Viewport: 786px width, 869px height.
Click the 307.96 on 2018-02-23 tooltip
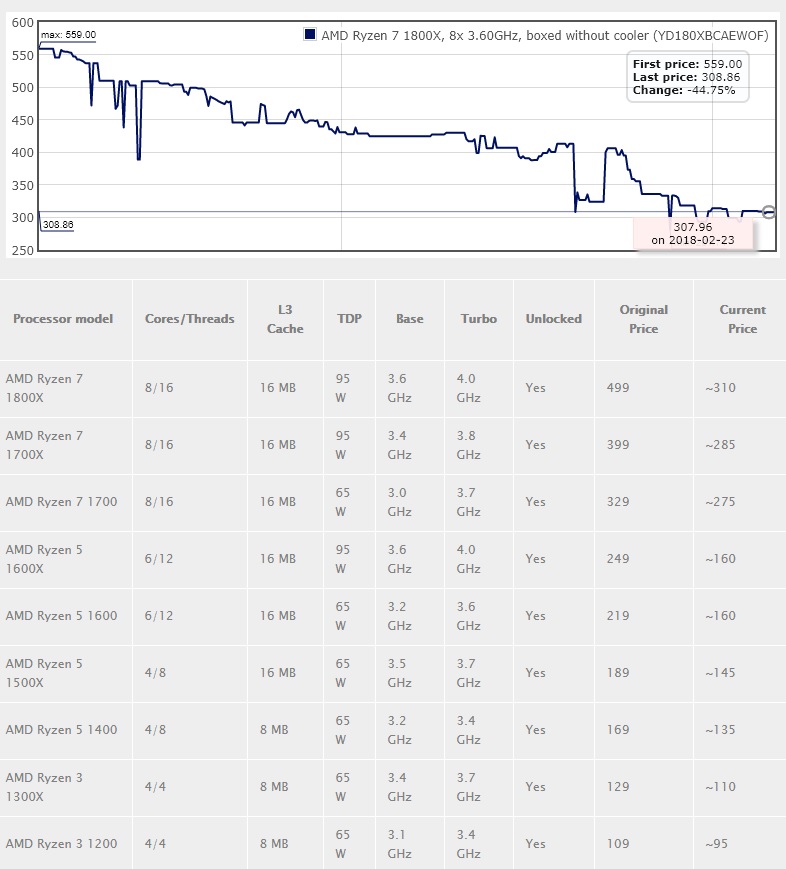coord(692,234)
